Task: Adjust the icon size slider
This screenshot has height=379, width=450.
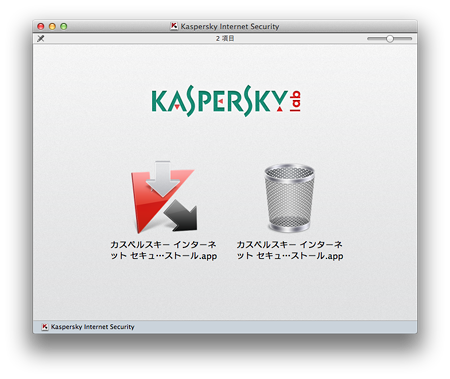Action: [x=390, y=39]
